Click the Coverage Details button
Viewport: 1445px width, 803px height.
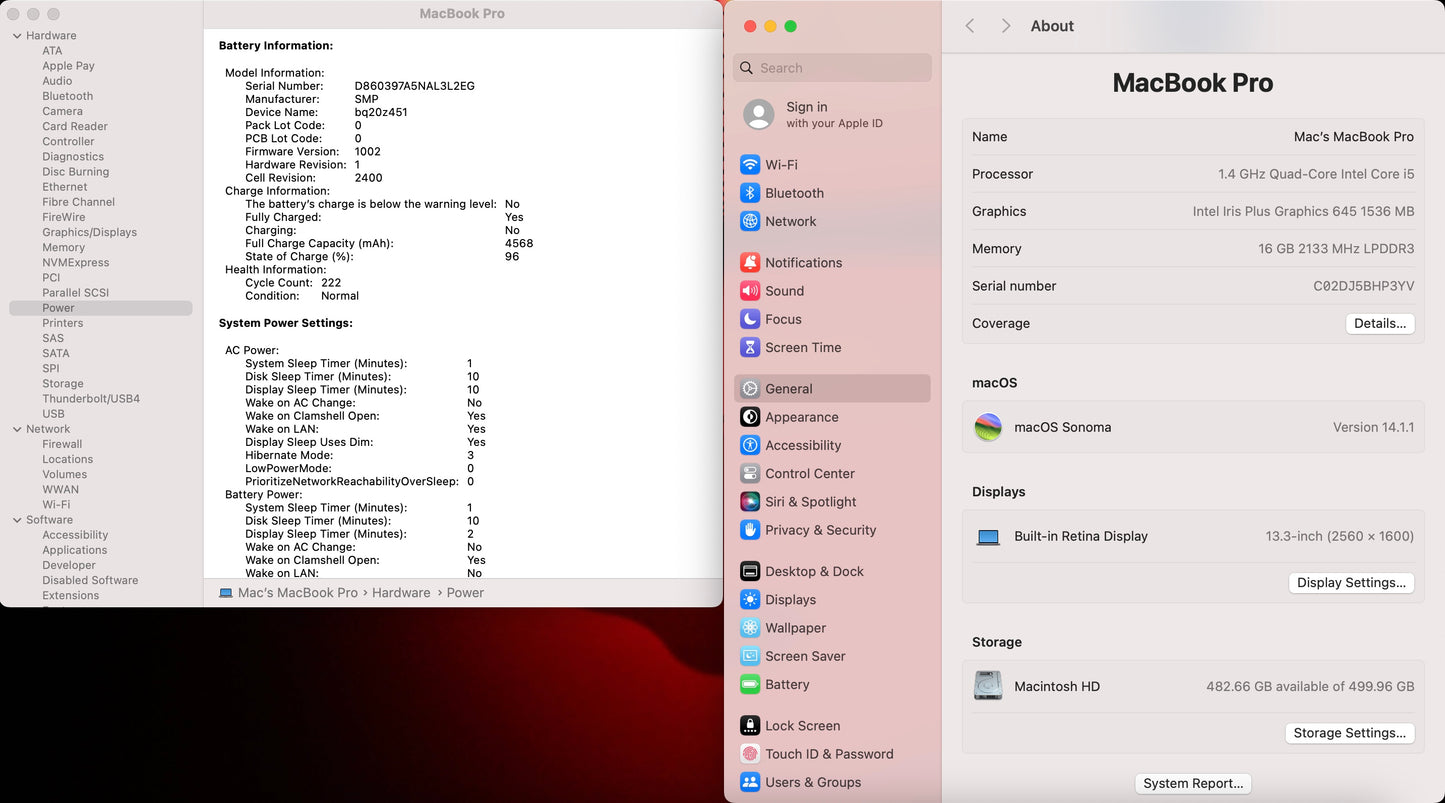pyautogui.click(x=1379, y=324)
